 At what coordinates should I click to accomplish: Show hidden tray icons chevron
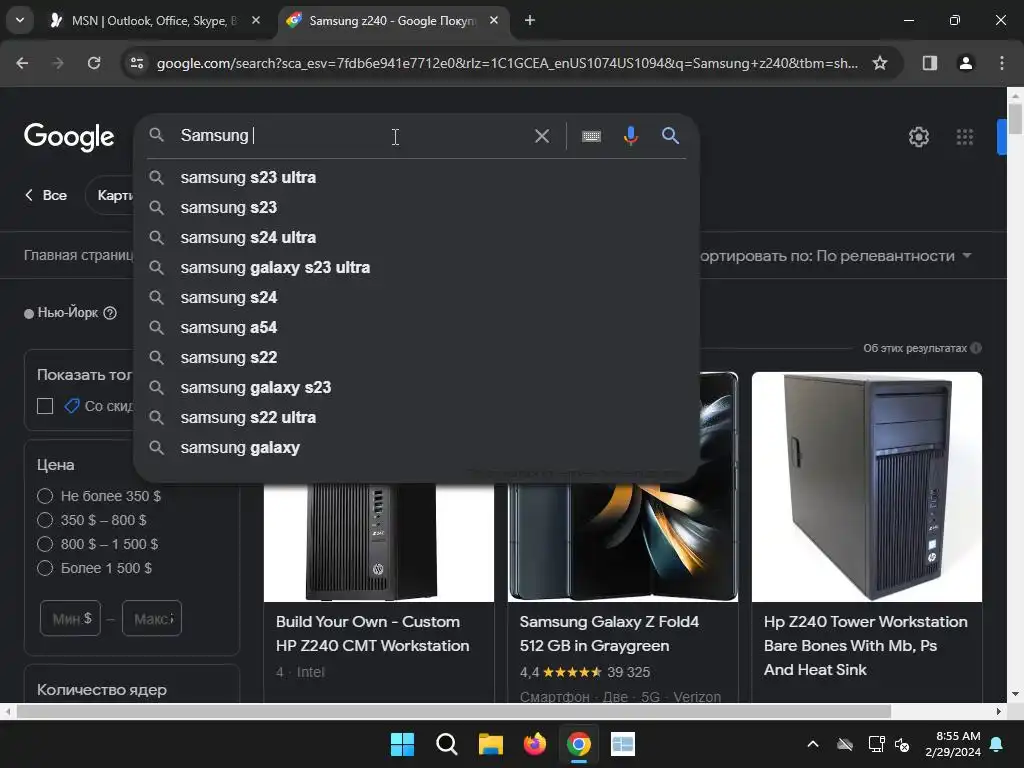812,744
